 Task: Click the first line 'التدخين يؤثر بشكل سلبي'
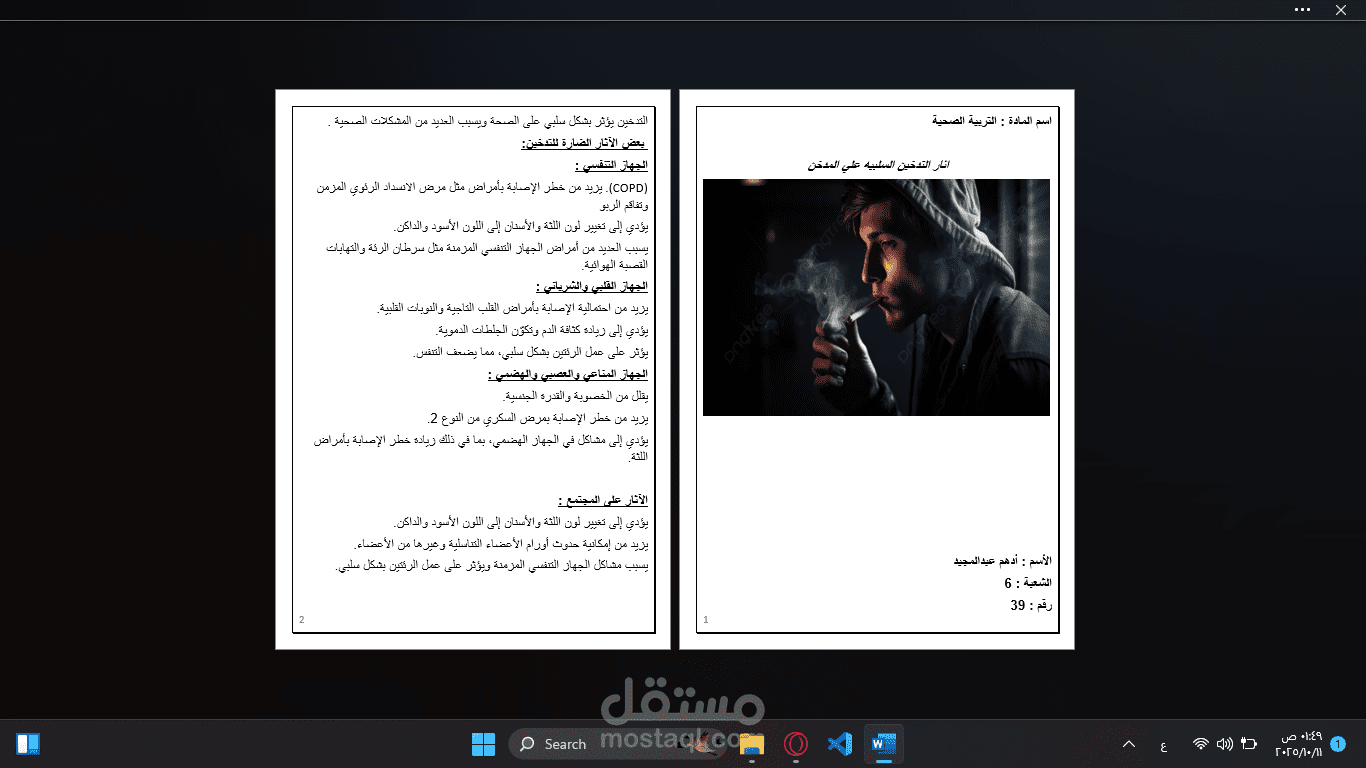point(488,122)
